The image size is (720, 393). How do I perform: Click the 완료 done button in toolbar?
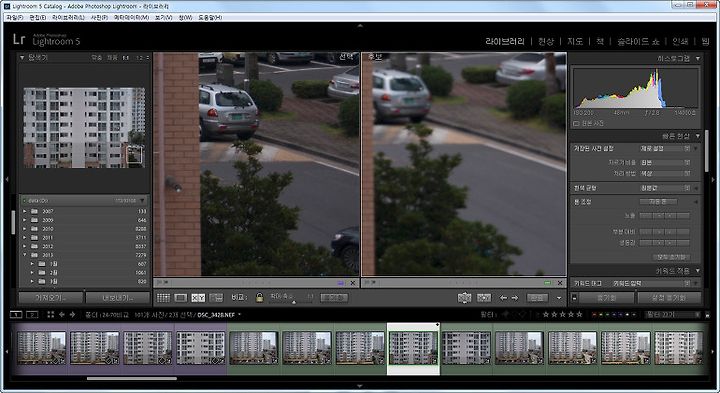537,298
